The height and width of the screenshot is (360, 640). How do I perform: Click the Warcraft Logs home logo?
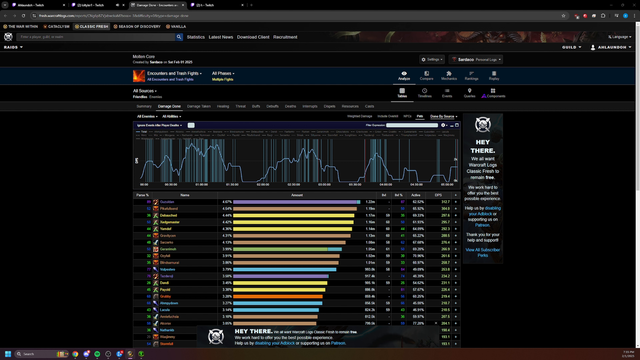[8, 37]
